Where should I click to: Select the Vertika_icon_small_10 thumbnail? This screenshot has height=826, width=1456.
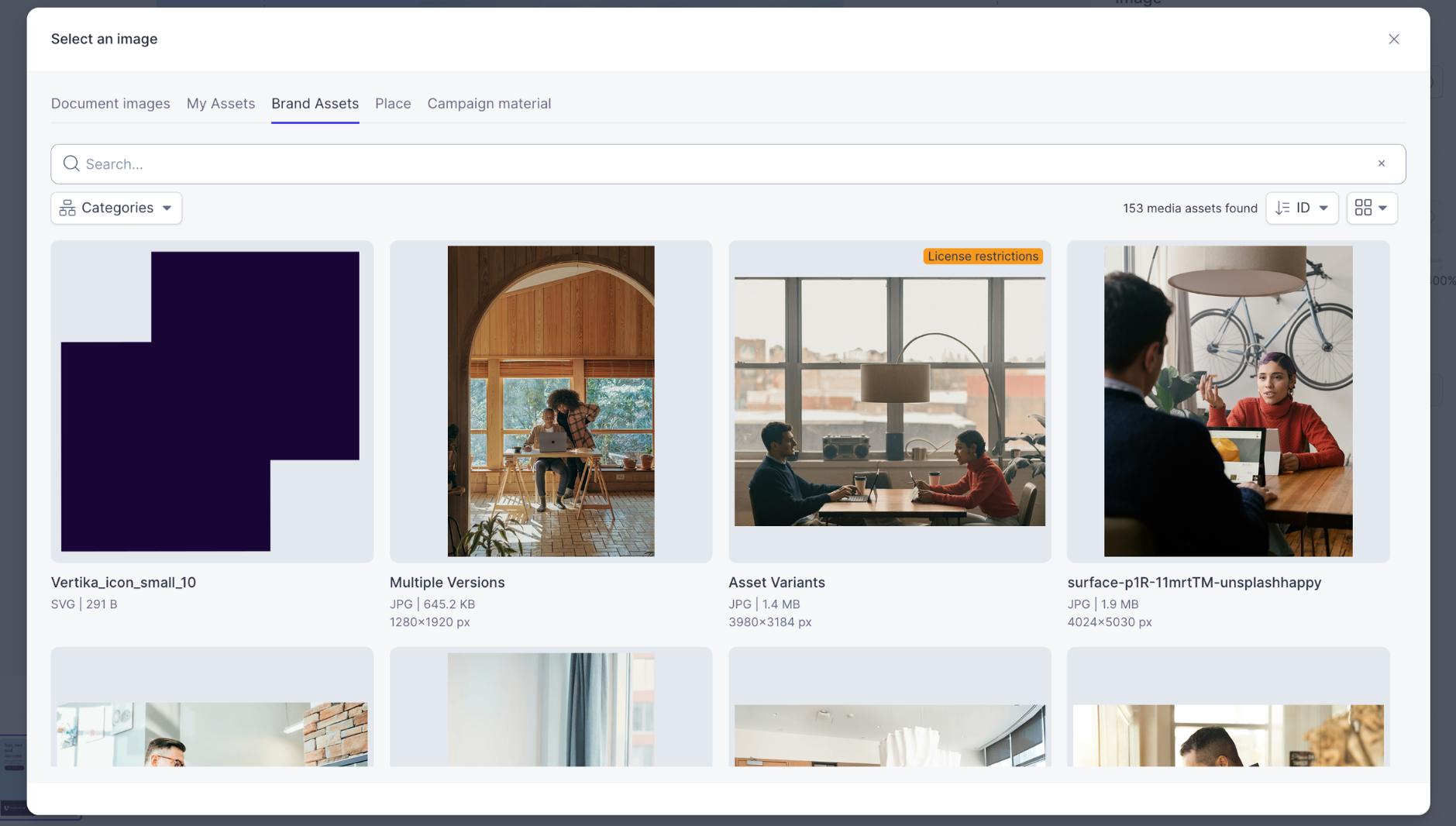point(212,401)
